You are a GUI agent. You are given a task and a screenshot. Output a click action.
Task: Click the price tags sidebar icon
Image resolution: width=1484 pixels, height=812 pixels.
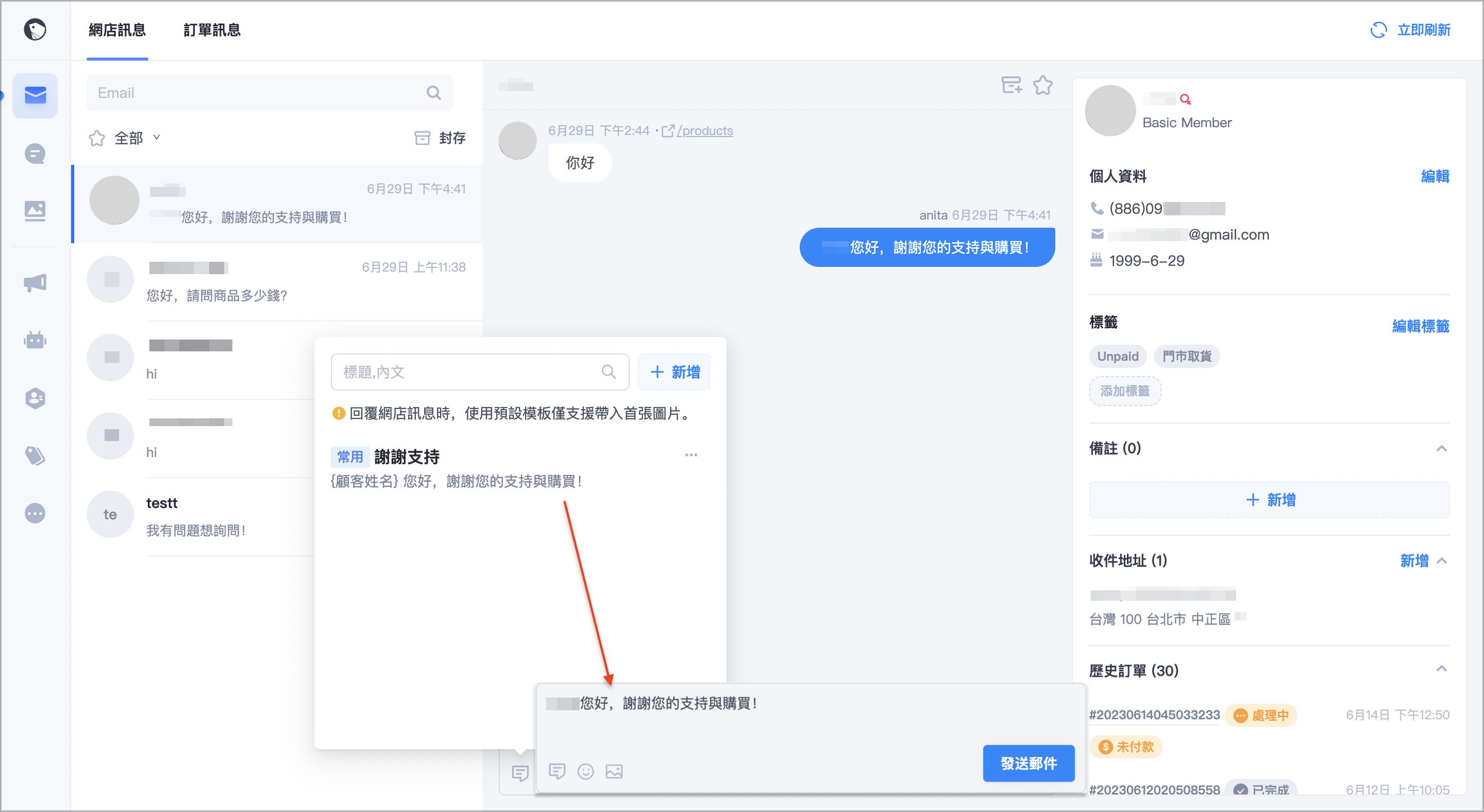point(35,455)
